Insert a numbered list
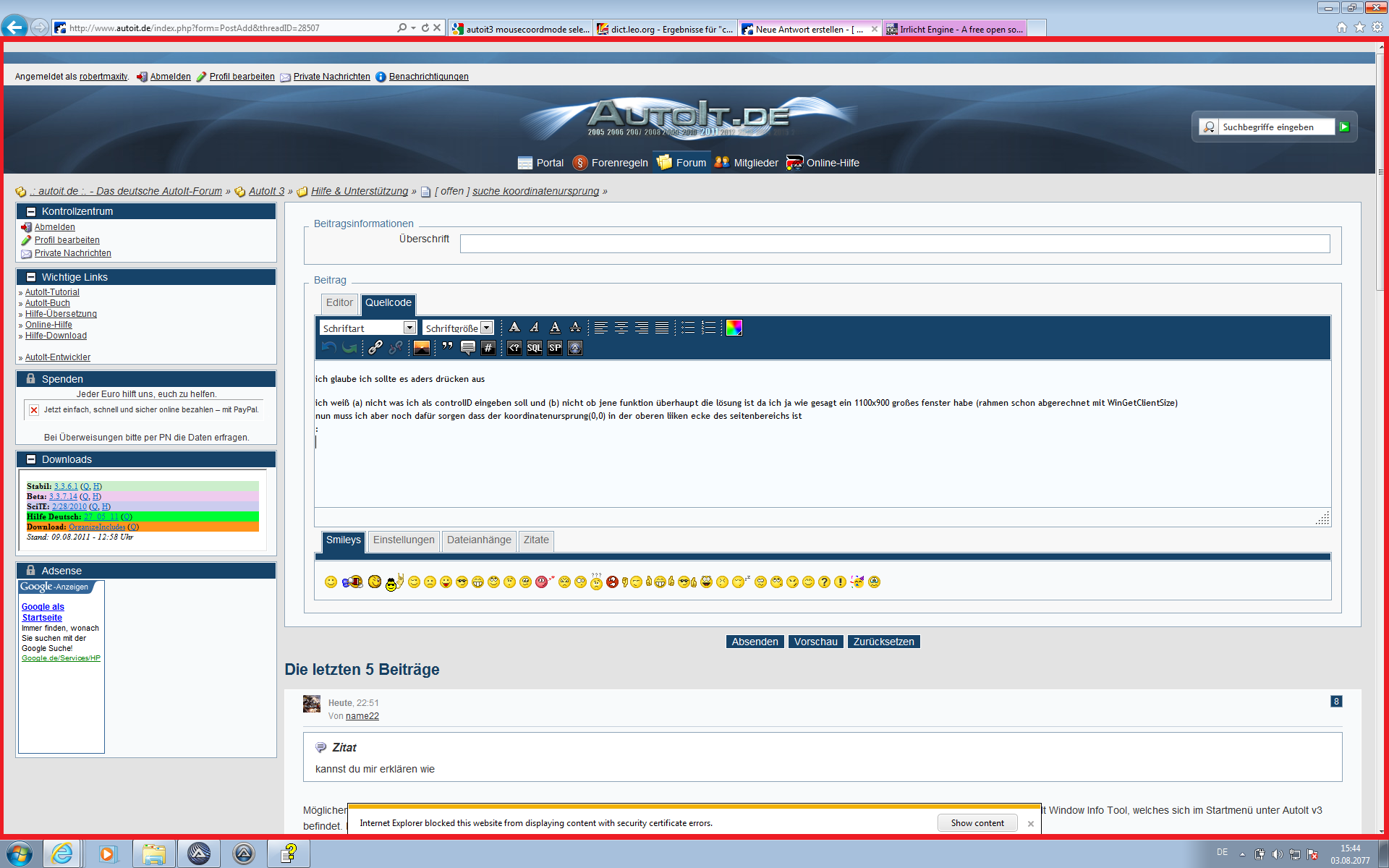Viewport: 1389px width, 868px height. click(708, 328)
